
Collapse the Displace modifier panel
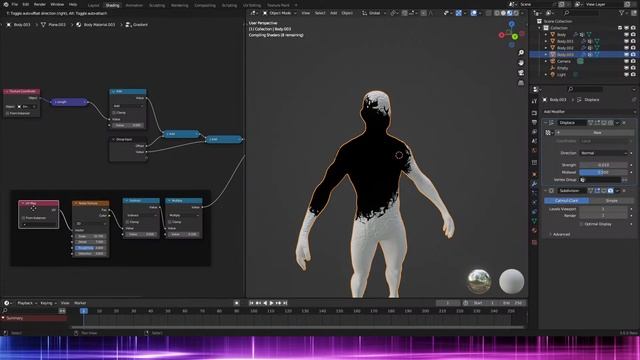[546, 122]
